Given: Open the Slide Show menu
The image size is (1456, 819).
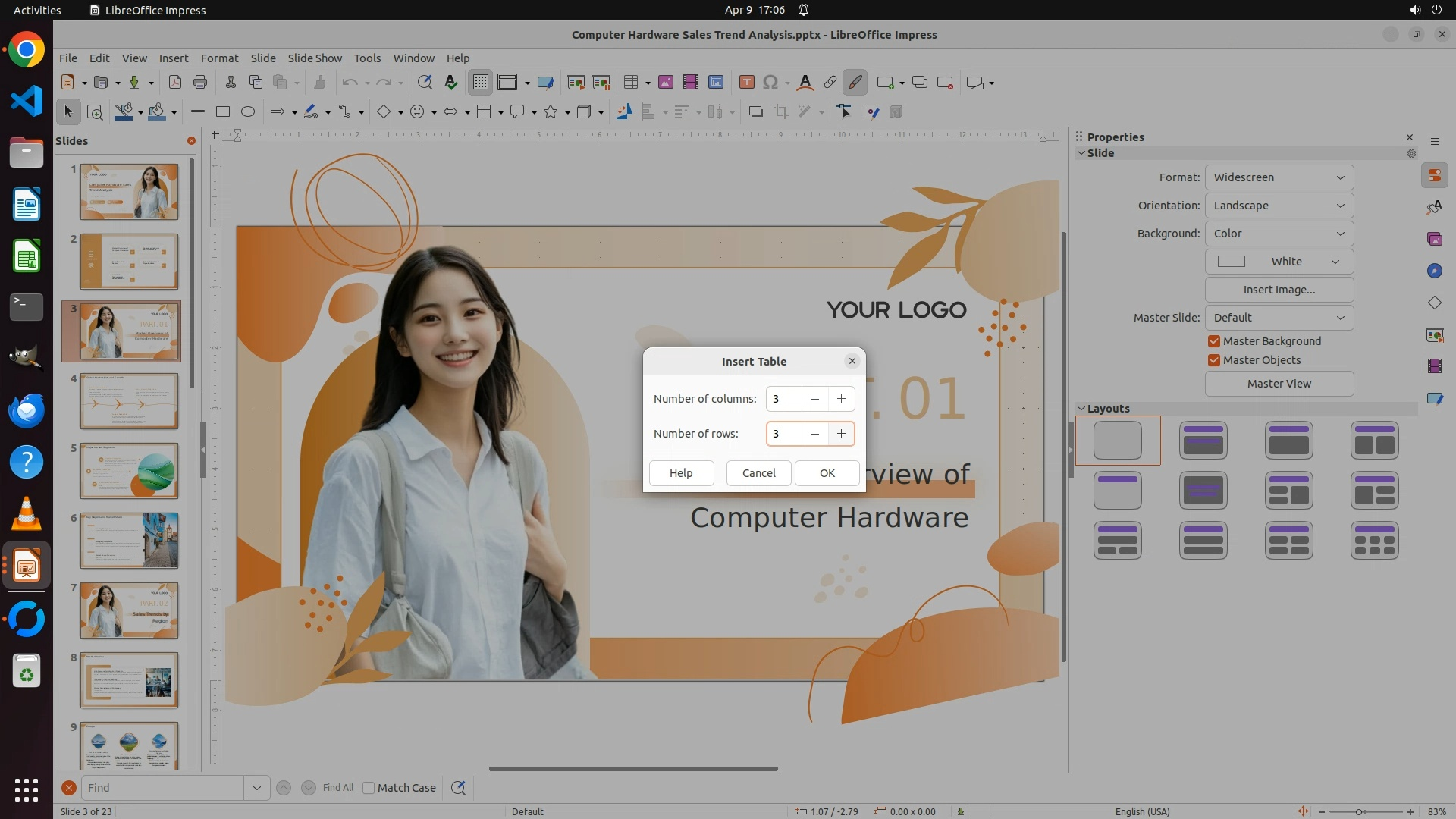Looking at the screenshot, I should (x=314, y=58).
